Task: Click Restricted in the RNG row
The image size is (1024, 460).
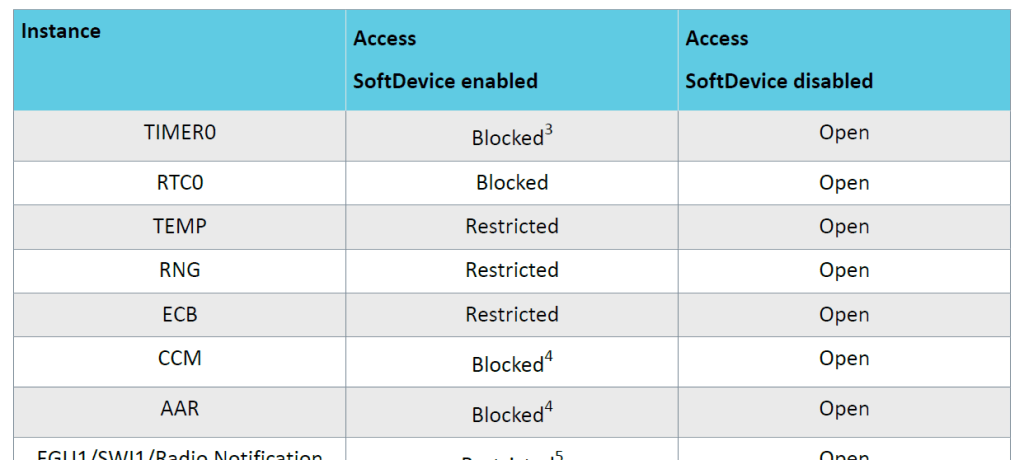Action: [x=512, y=270]
